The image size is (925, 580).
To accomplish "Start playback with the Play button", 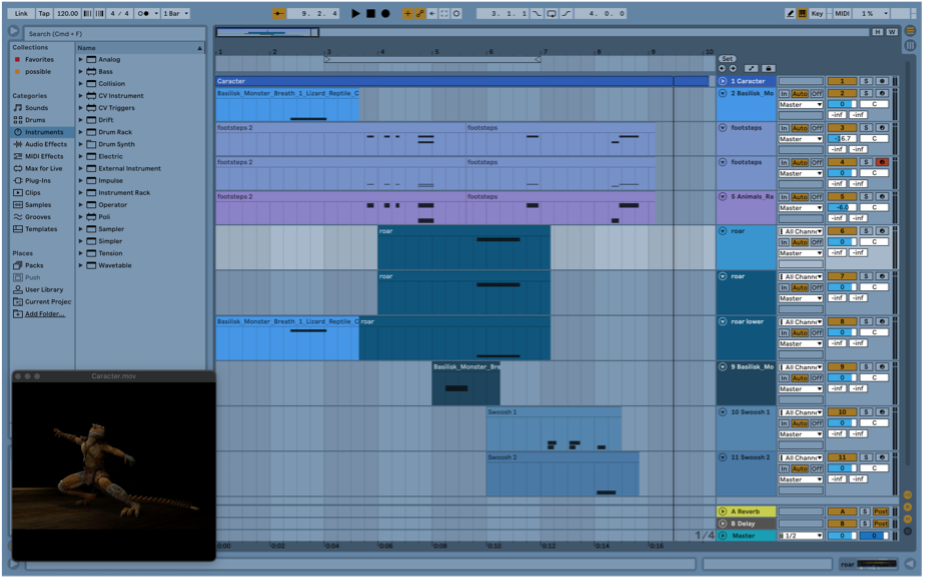I will pos(355,13).
